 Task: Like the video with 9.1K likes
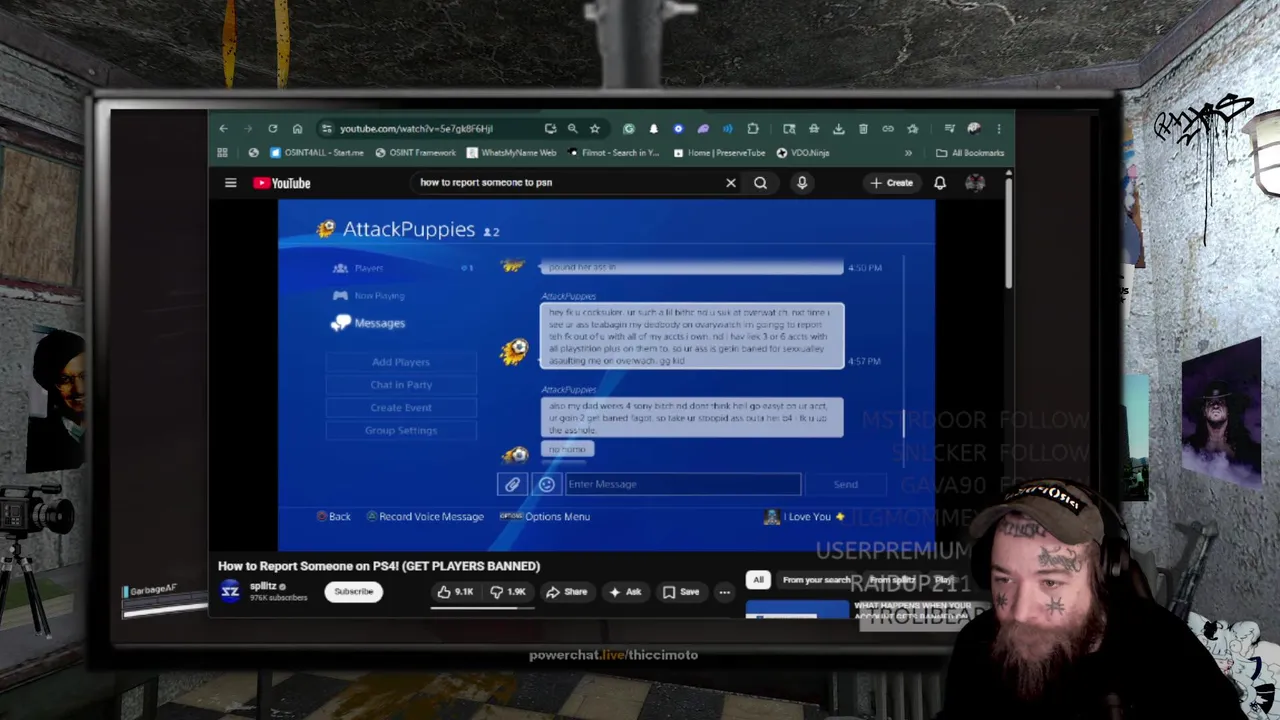(x=455, y=592)
